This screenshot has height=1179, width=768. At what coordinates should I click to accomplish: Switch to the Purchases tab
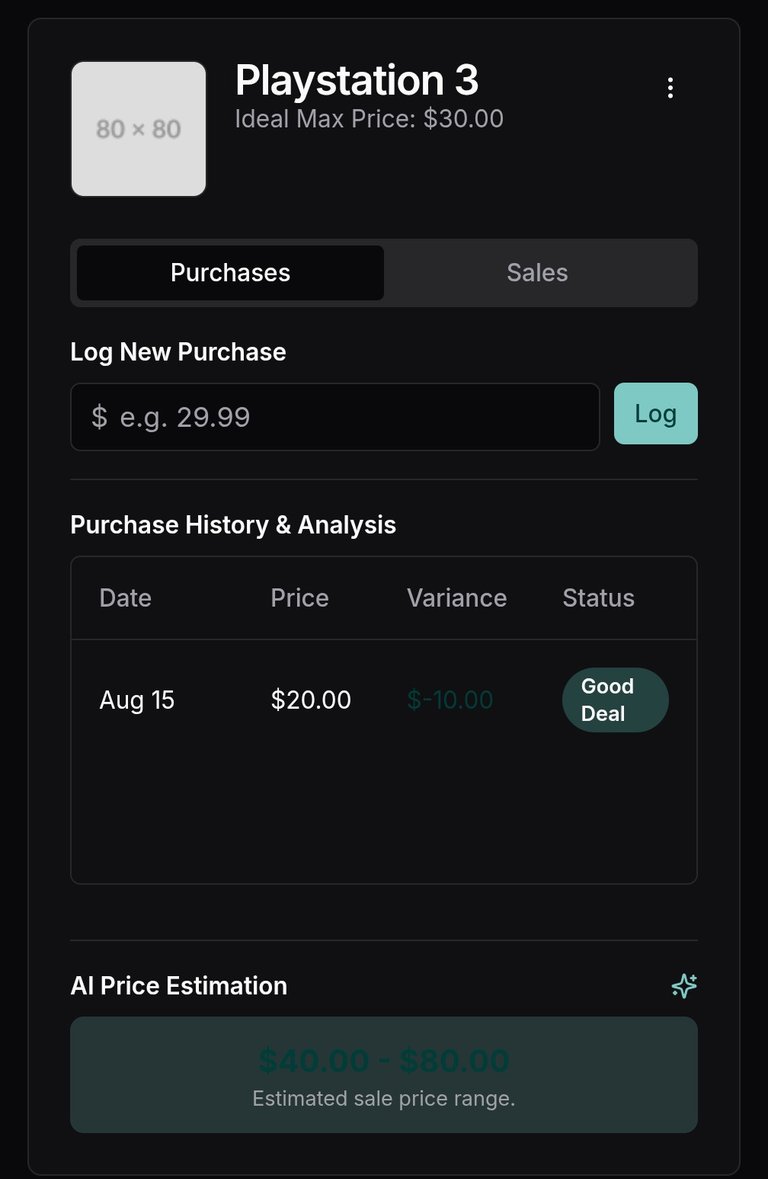click(x=230, y=272)
